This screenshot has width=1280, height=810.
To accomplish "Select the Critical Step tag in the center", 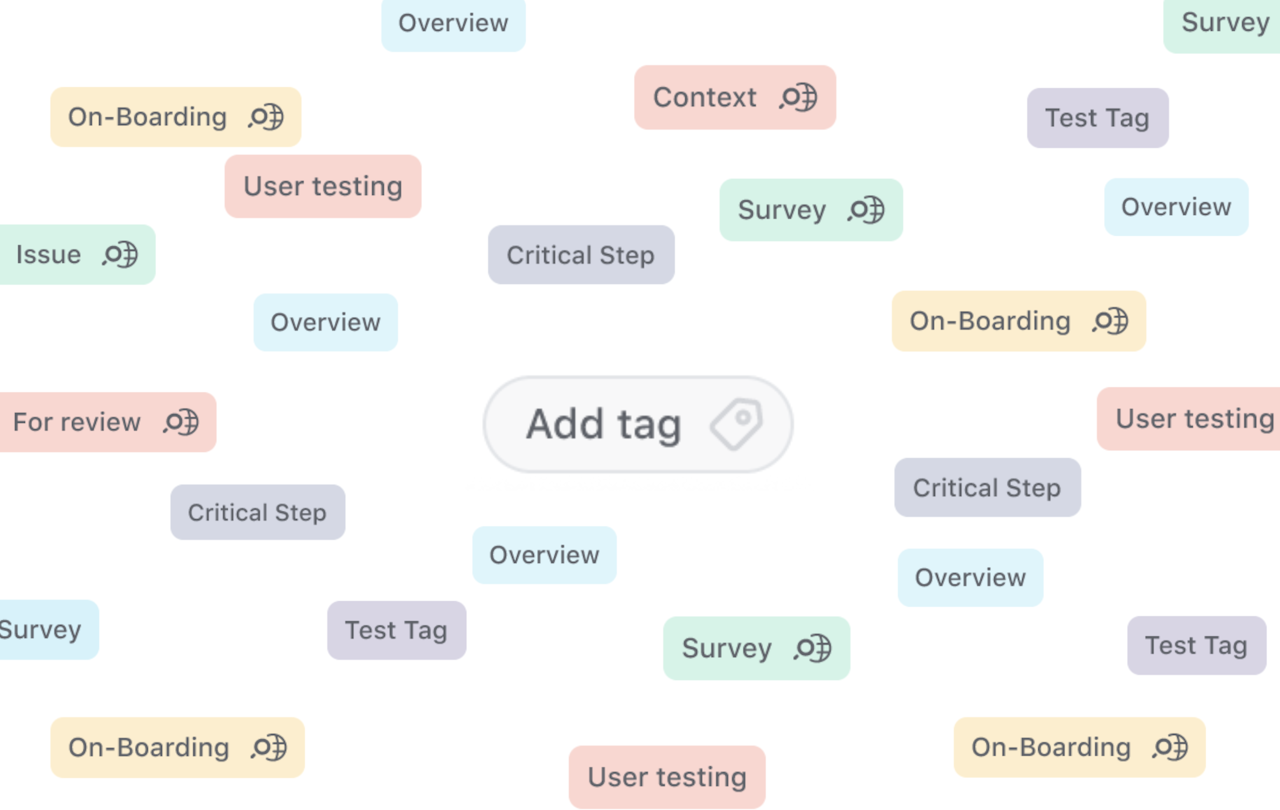I will click(581, 255).
